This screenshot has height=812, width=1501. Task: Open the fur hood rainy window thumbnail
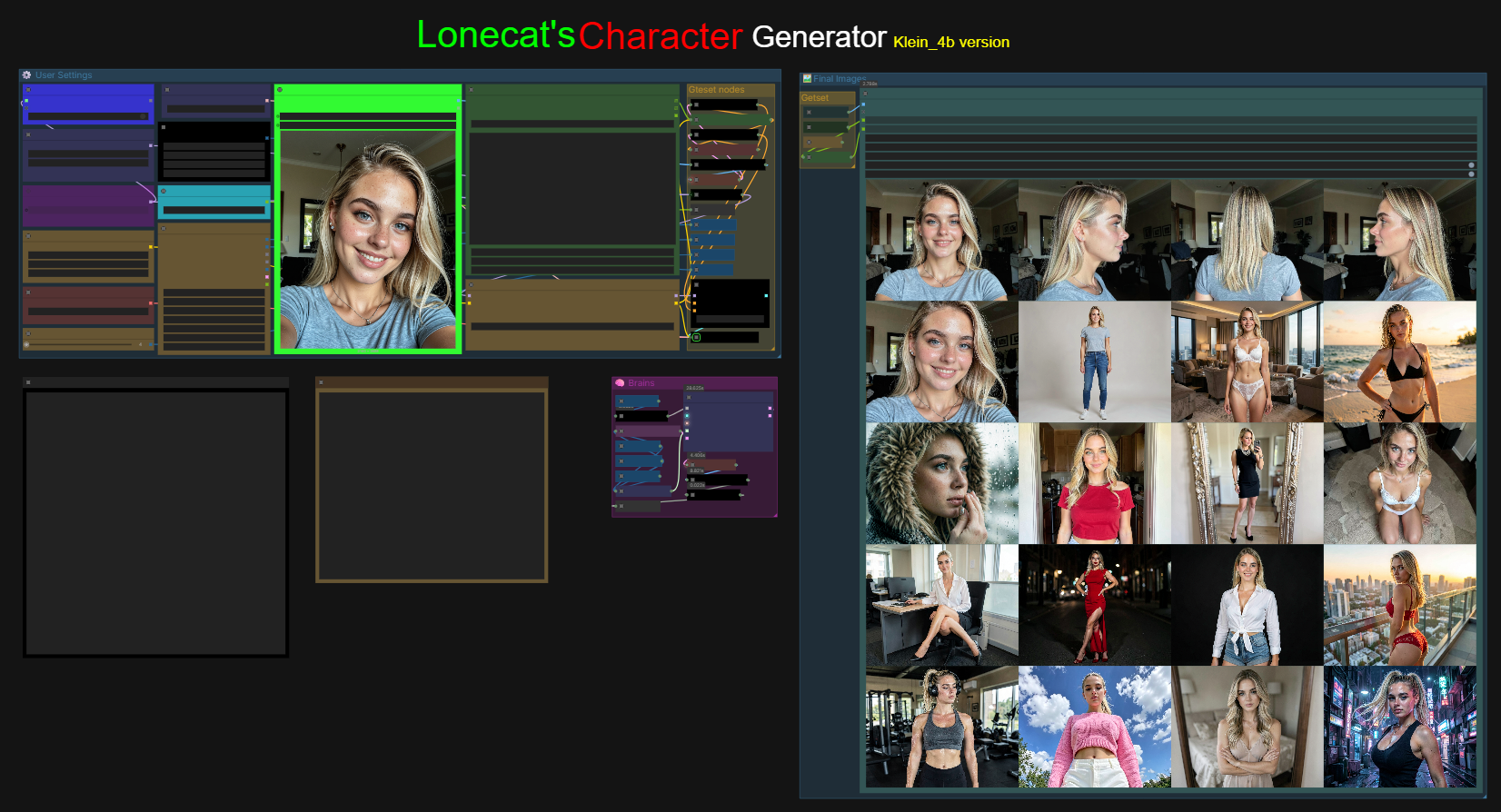tap(942, 483)
